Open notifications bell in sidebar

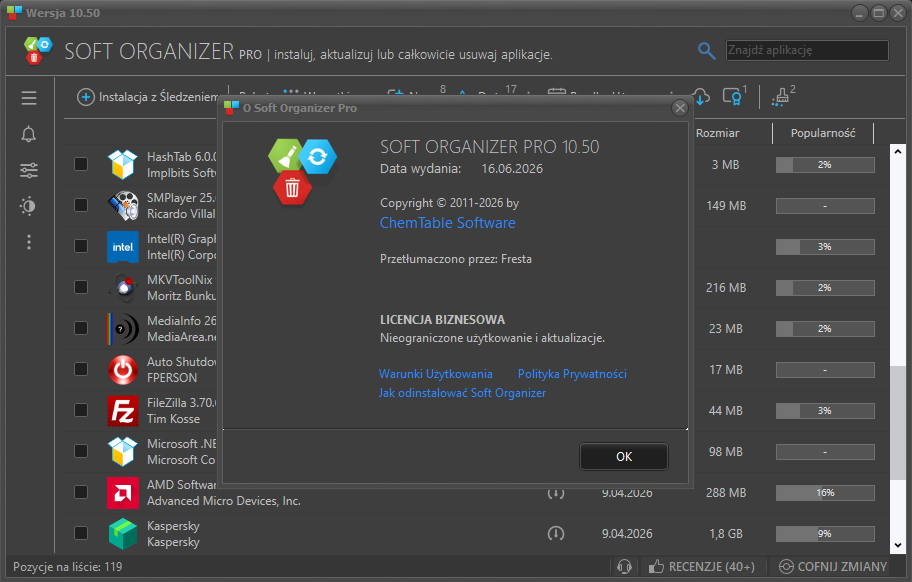(x=28, y=134)
